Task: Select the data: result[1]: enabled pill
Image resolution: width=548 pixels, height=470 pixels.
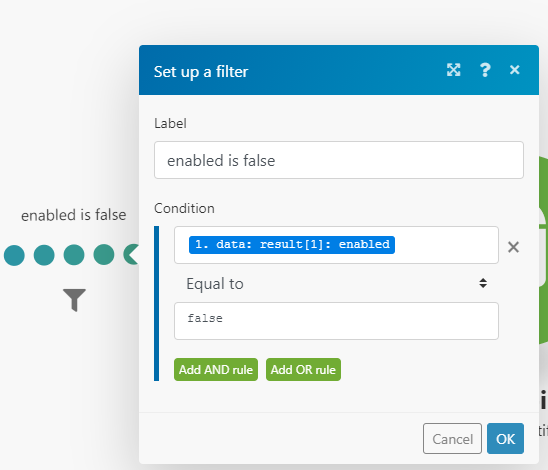Action: click(x=292, y=245)
